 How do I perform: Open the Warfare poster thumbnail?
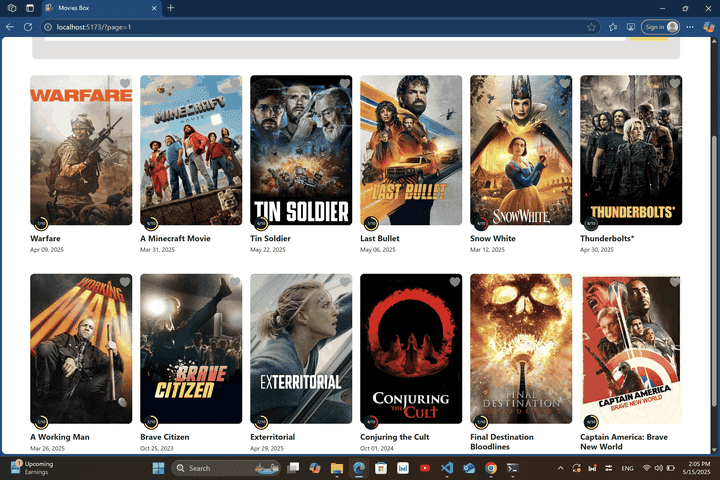click(81, 150)
